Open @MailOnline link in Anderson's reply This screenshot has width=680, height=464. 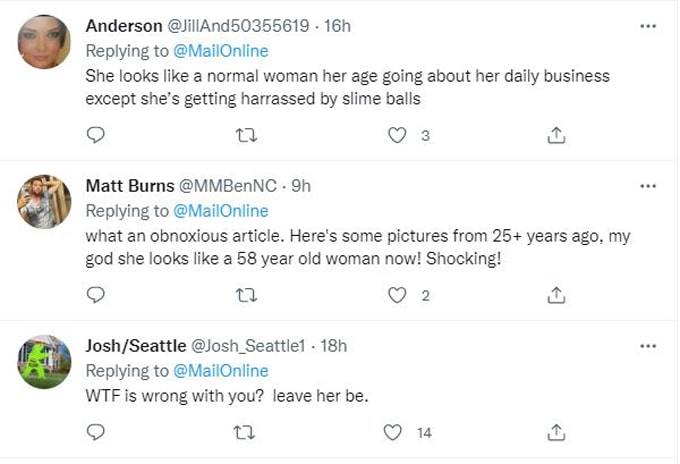pyautogui.click(x=221, y=51)
